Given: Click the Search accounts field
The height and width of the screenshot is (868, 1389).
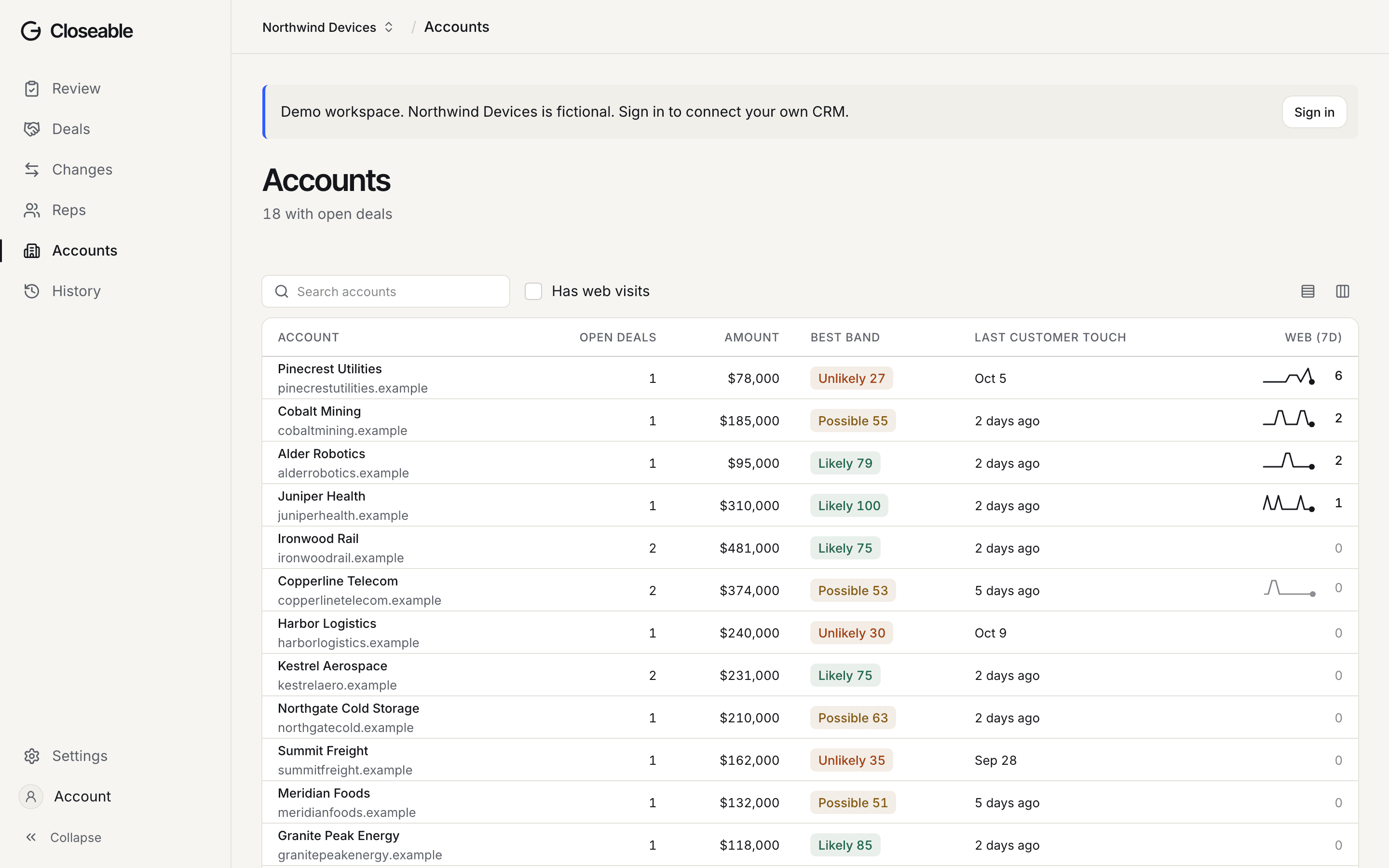Looking at the screenshot, I should pyautogui.click(x=386, y=292).
